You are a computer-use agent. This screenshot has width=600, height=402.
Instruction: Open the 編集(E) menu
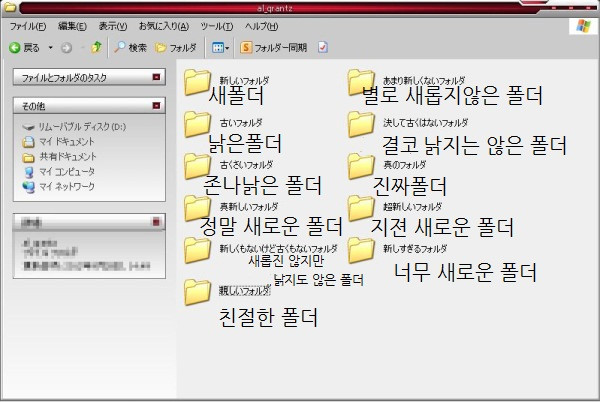(x=72, y=26)
